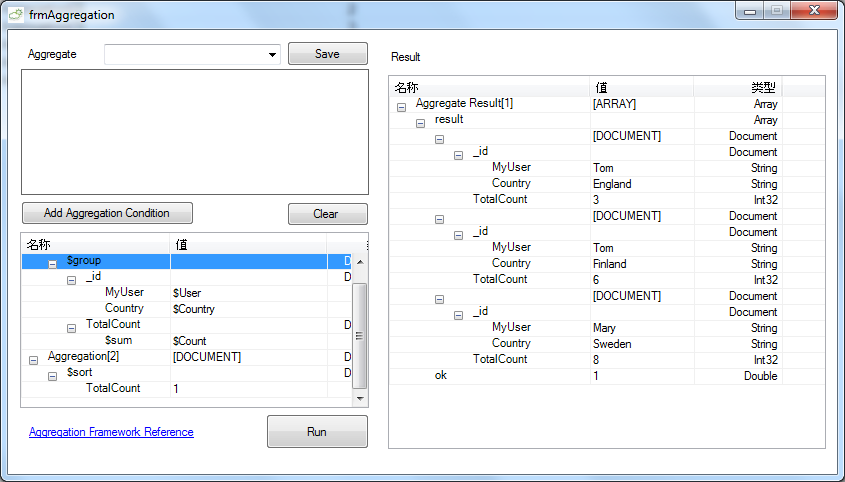The height and width of the screenshot is (482, 845).
Task: Collapse the result array node
Action: coord(420,123)
